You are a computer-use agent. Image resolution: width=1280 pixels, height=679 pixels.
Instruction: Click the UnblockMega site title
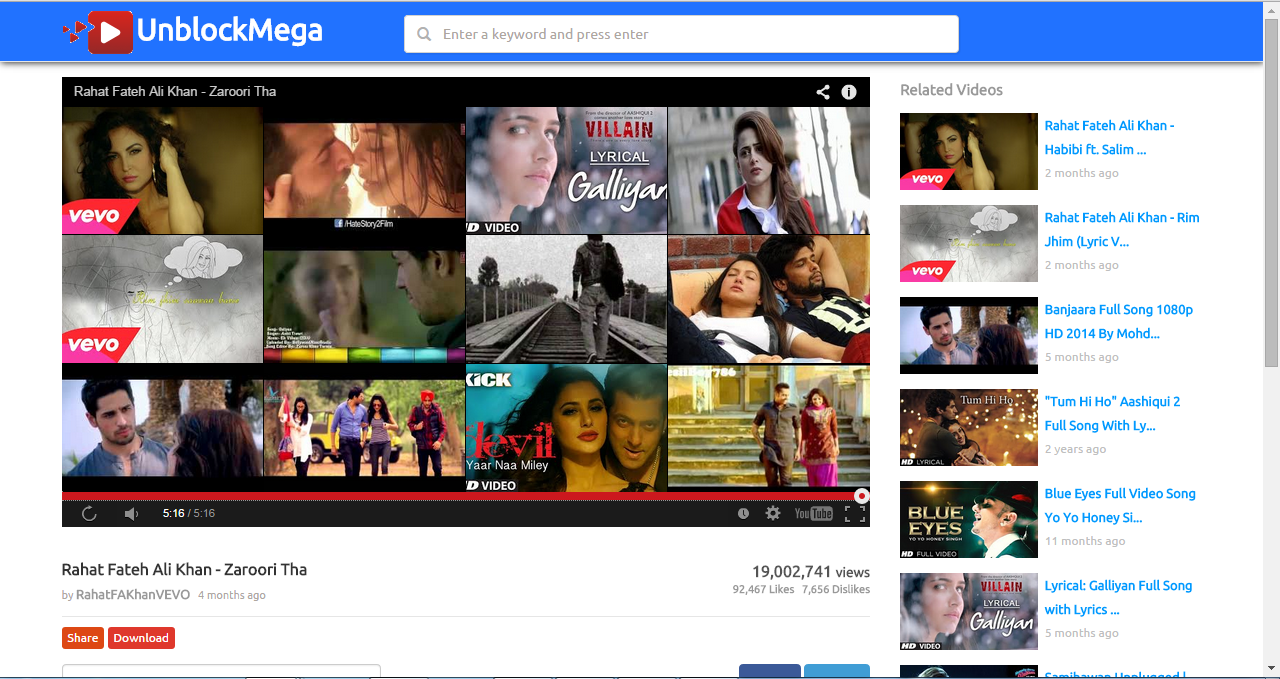[x=229, y=31]
